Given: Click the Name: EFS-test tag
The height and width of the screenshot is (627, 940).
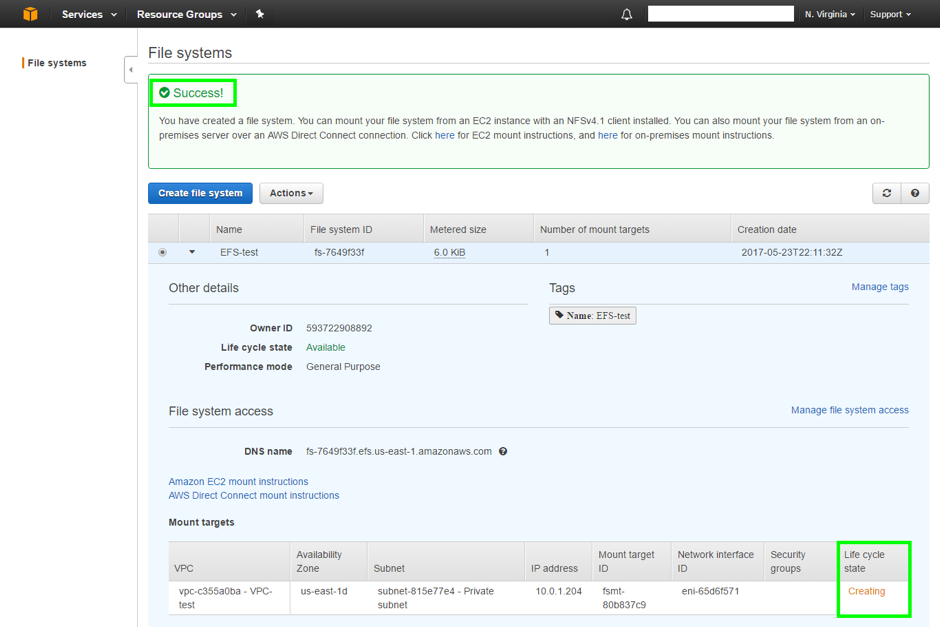Looking at the screenshot, I should click(x=592, y=315).
